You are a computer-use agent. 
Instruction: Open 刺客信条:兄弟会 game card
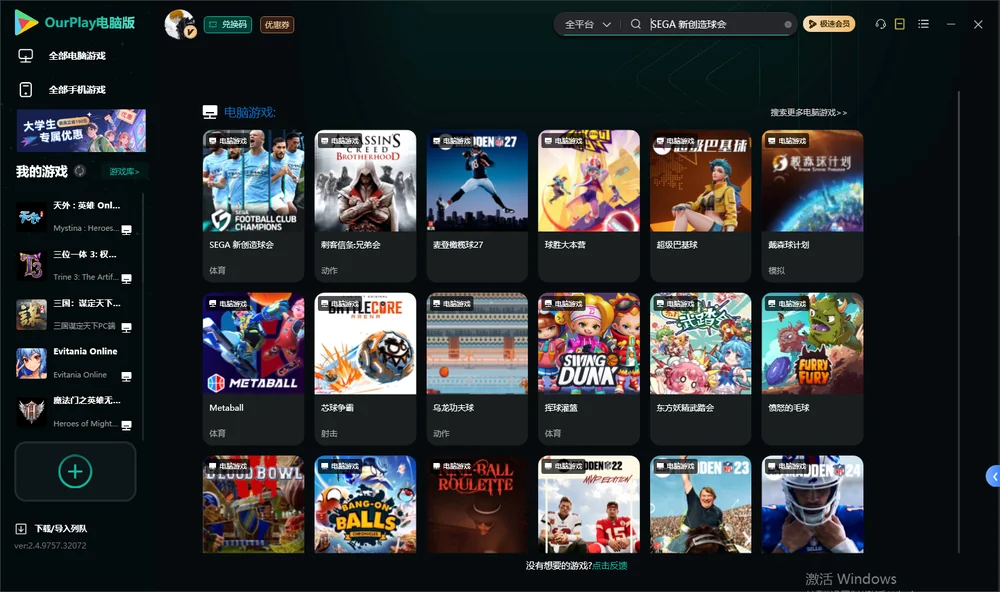click(x=365, y=205)
